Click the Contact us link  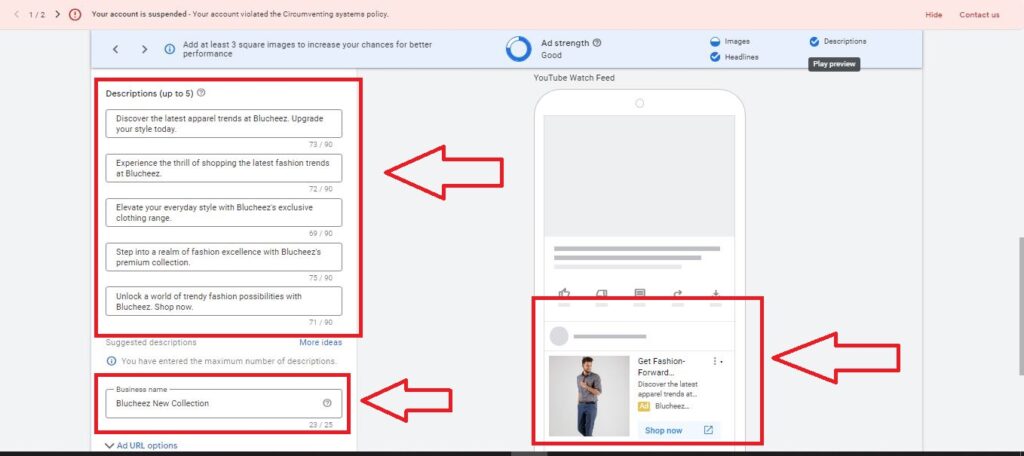tap(979, 15)
